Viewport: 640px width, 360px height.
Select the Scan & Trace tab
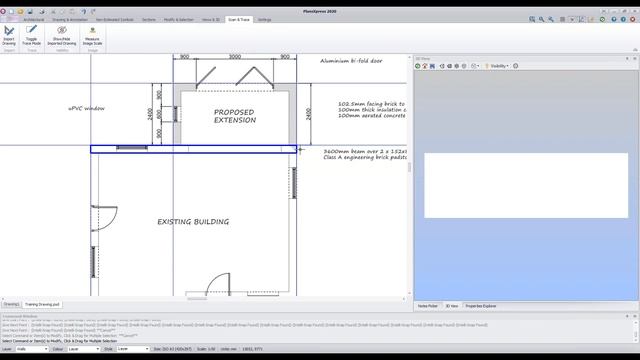(x=239, y=20)
